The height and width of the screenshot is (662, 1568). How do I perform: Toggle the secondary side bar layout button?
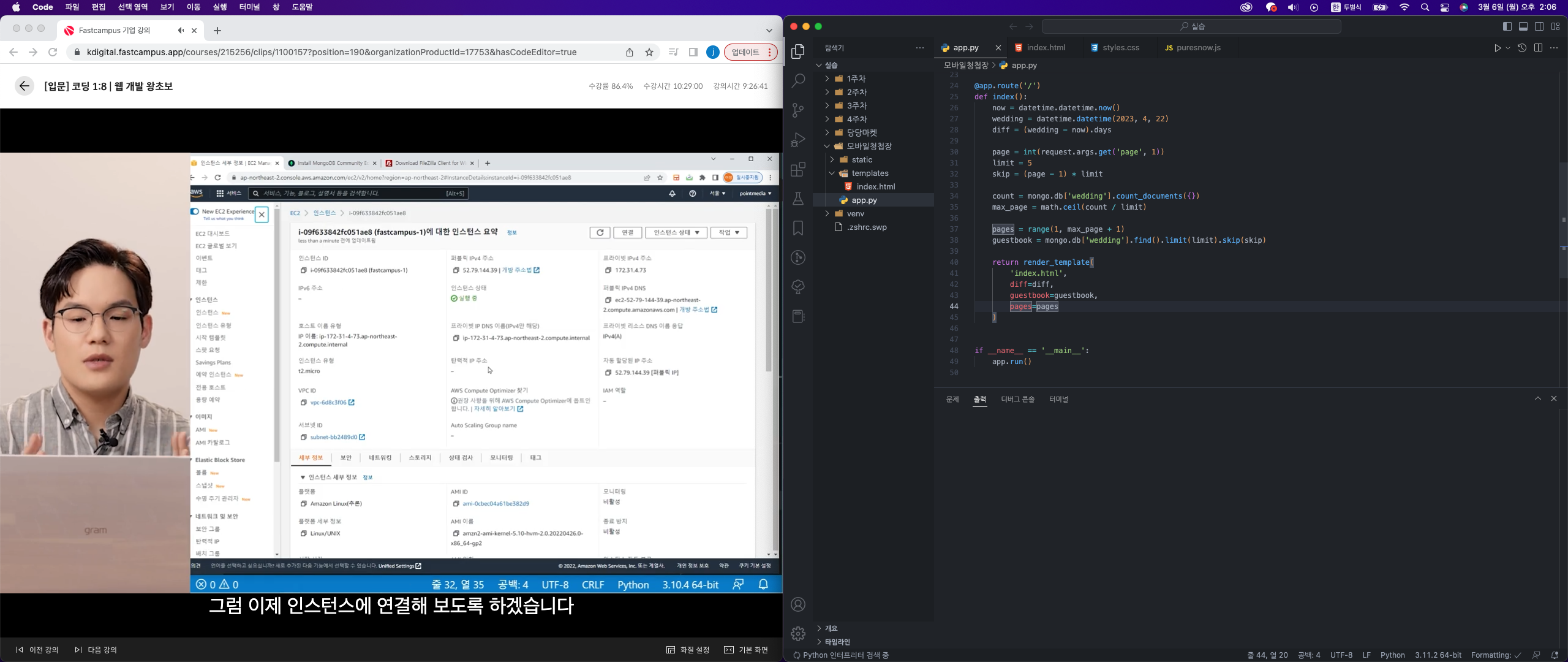(x=1539, y=26)
